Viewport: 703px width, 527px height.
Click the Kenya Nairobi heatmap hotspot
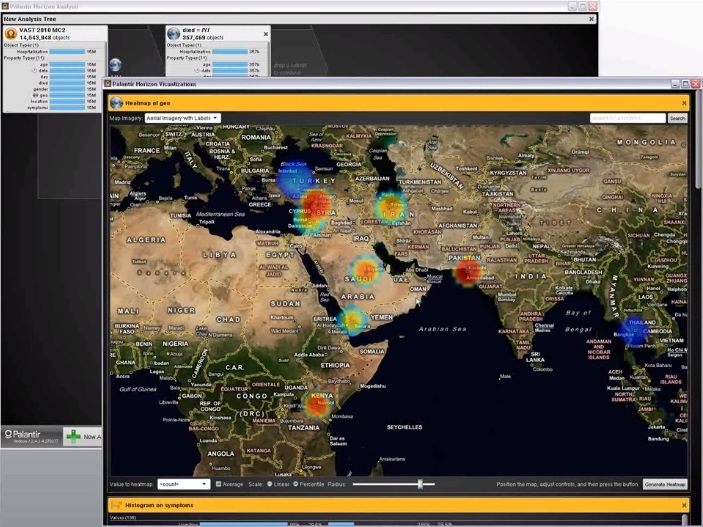317,403
